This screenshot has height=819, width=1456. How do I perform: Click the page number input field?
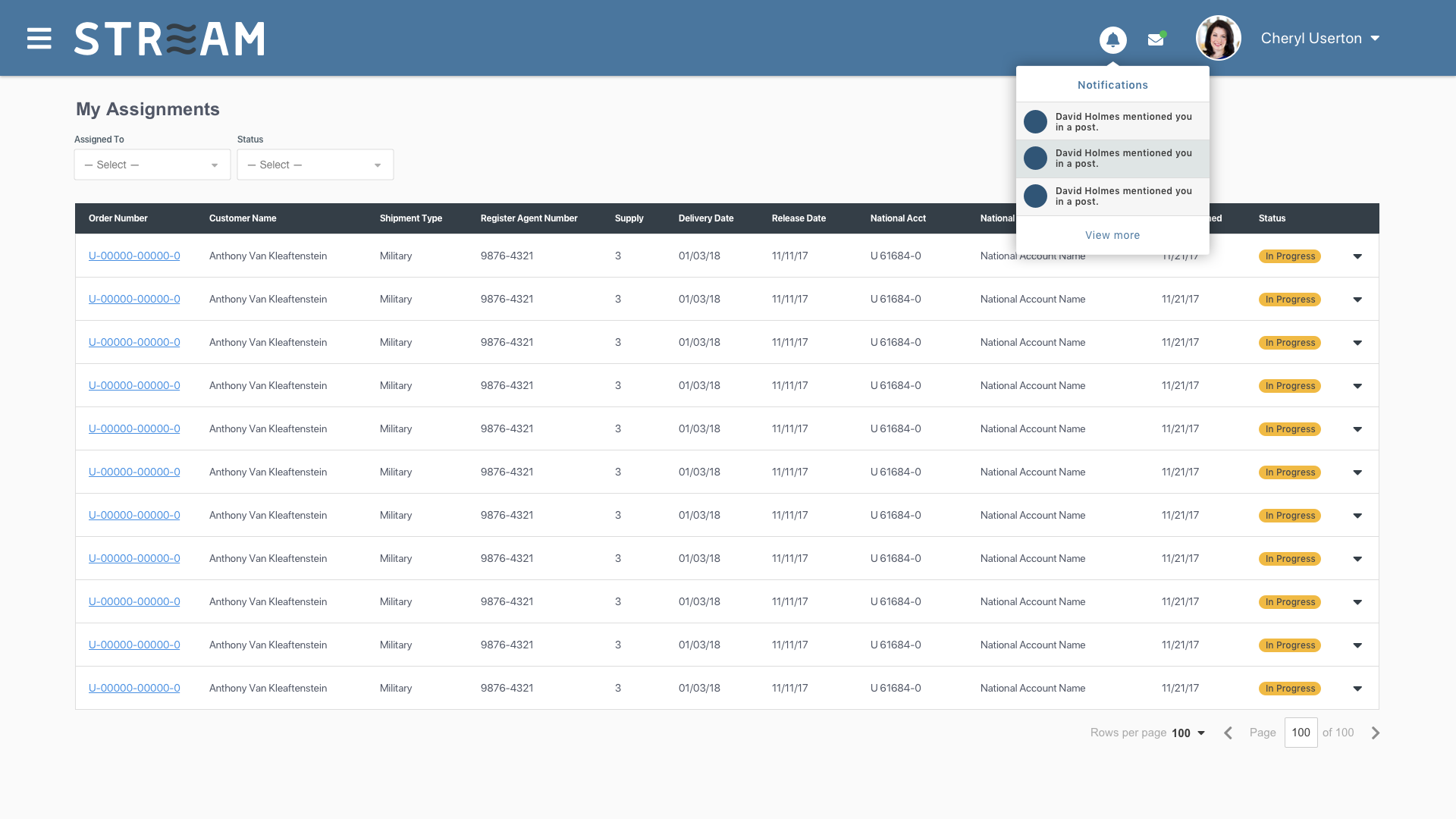pos(1301,733)
